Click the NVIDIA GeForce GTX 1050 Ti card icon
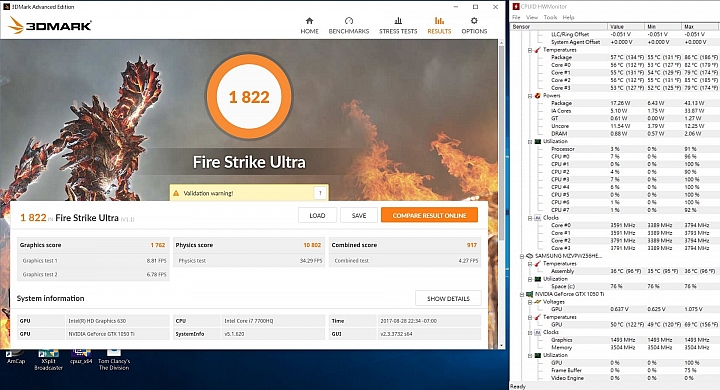Screen dimensions: 720x390 click(529, 294)
